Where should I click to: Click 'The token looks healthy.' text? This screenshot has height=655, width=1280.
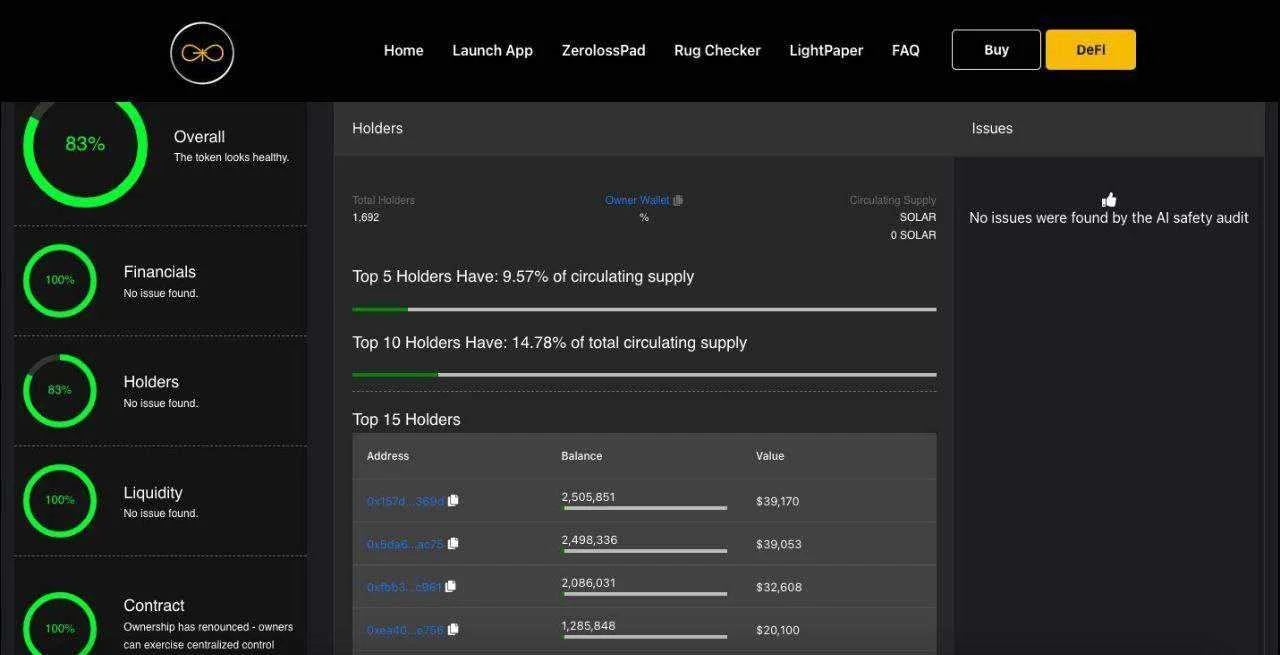(231, 157)
